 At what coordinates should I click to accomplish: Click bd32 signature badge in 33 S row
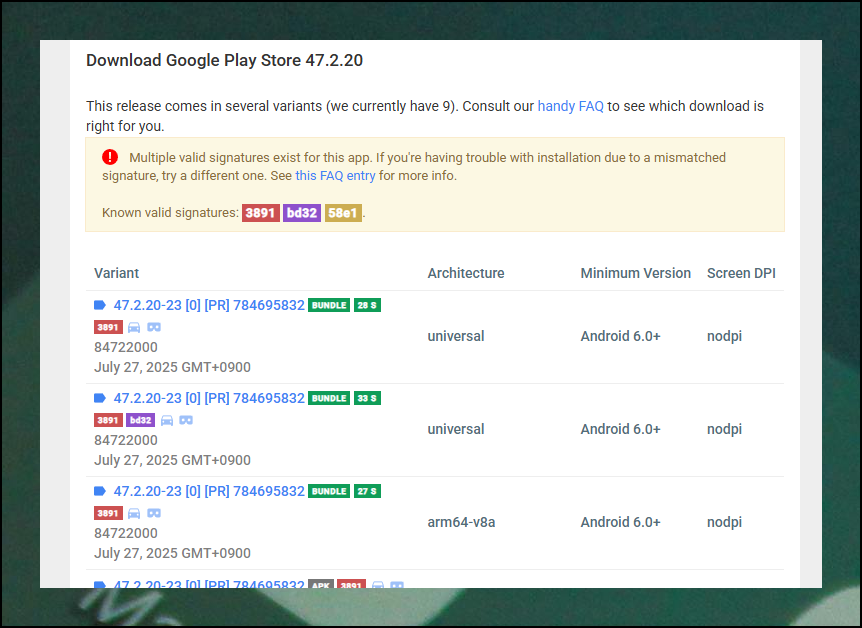click(140, 420)
